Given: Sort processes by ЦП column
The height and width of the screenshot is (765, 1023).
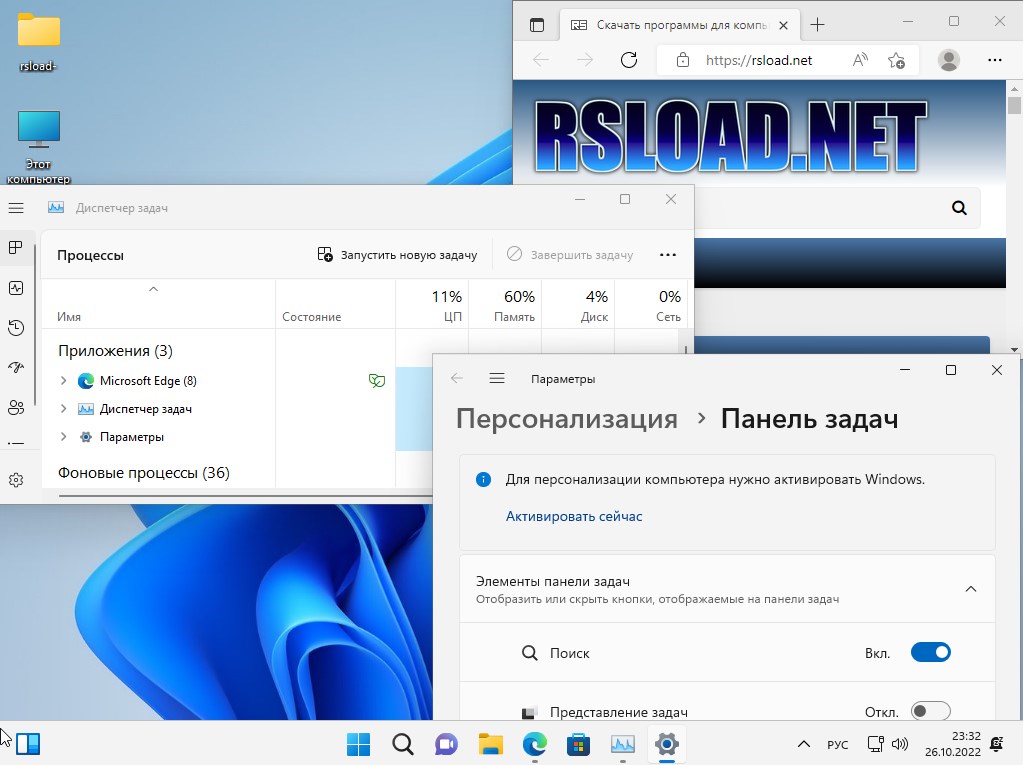Looking at the screenshot, I should (x=432, y=305).
